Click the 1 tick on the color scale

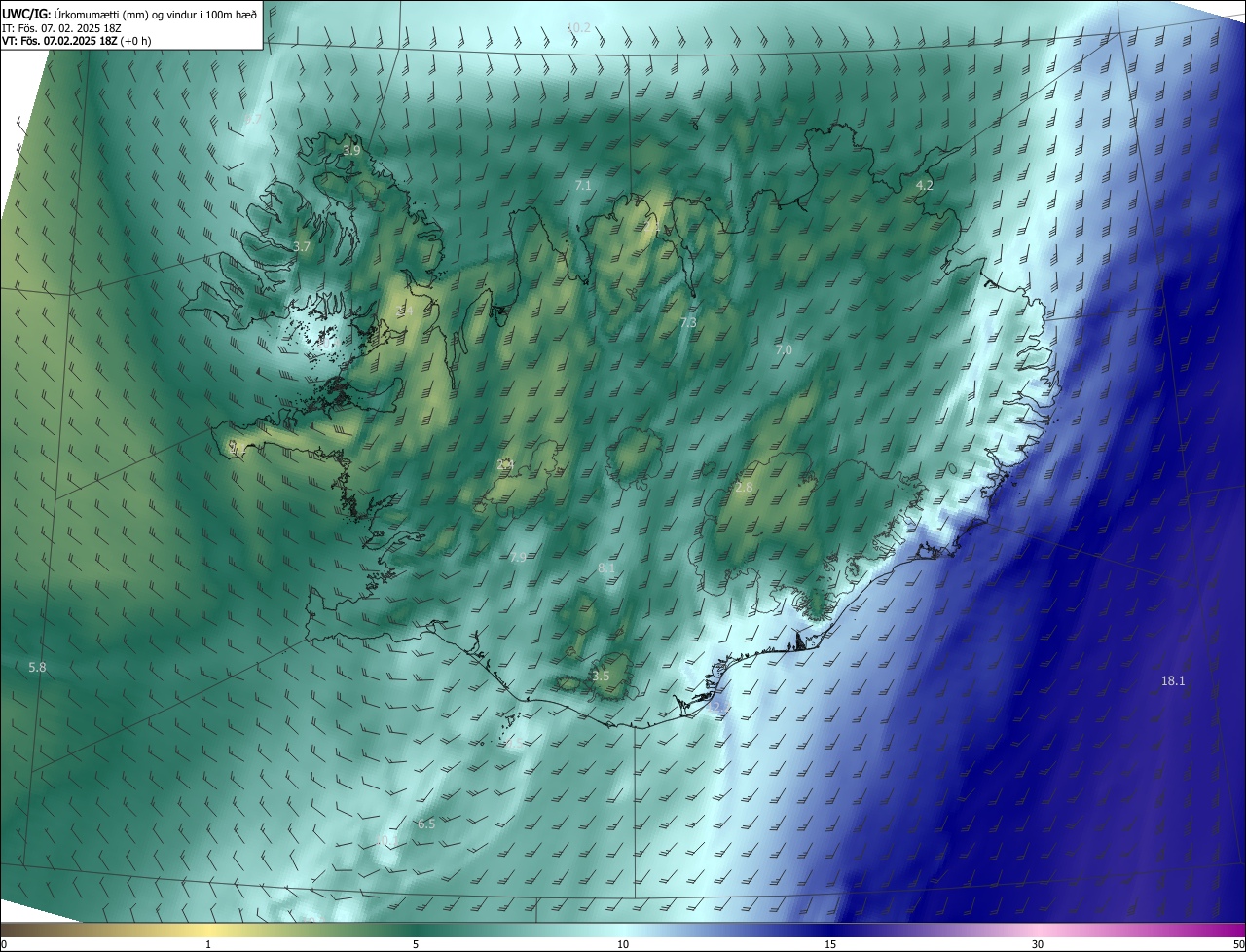coord(208,944)
